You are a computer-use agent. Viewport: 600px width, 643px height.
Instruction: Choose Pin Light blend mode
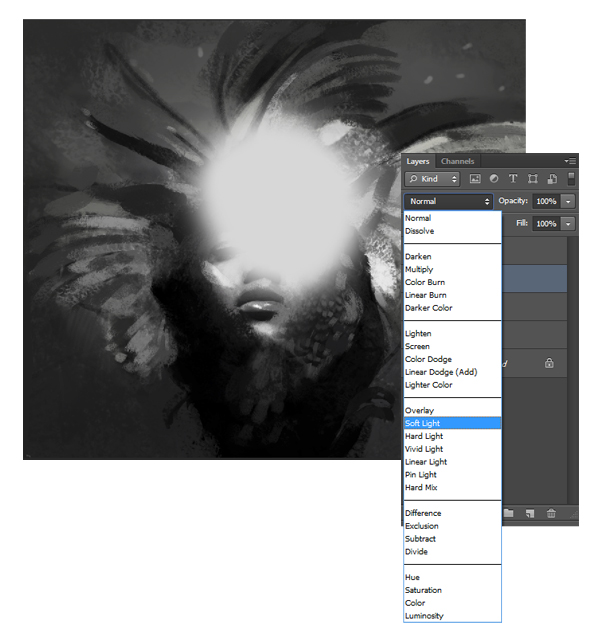pos(452,475)
